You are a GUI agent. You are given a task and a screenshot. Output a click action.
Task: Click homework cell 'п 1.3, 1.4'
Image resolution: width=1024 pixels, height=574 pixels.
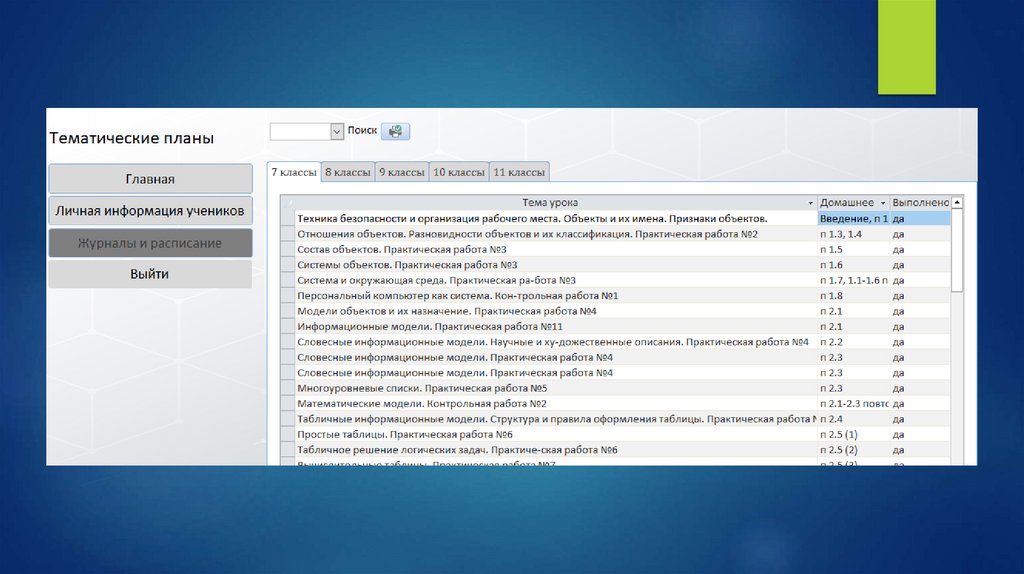854,234
